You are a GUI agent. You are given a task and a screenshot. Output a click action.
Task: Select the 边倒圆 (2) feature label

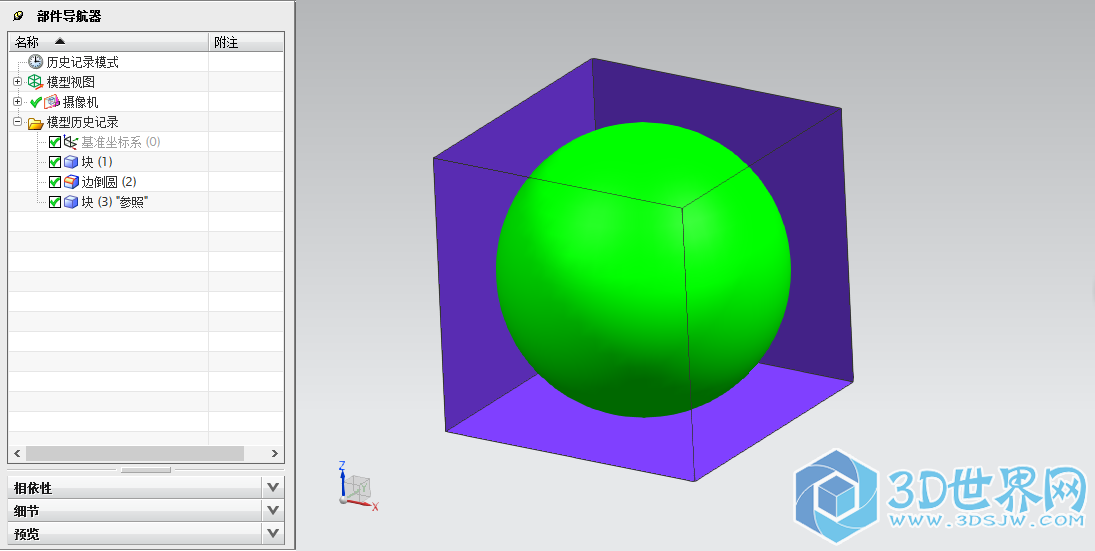point(109,182)
